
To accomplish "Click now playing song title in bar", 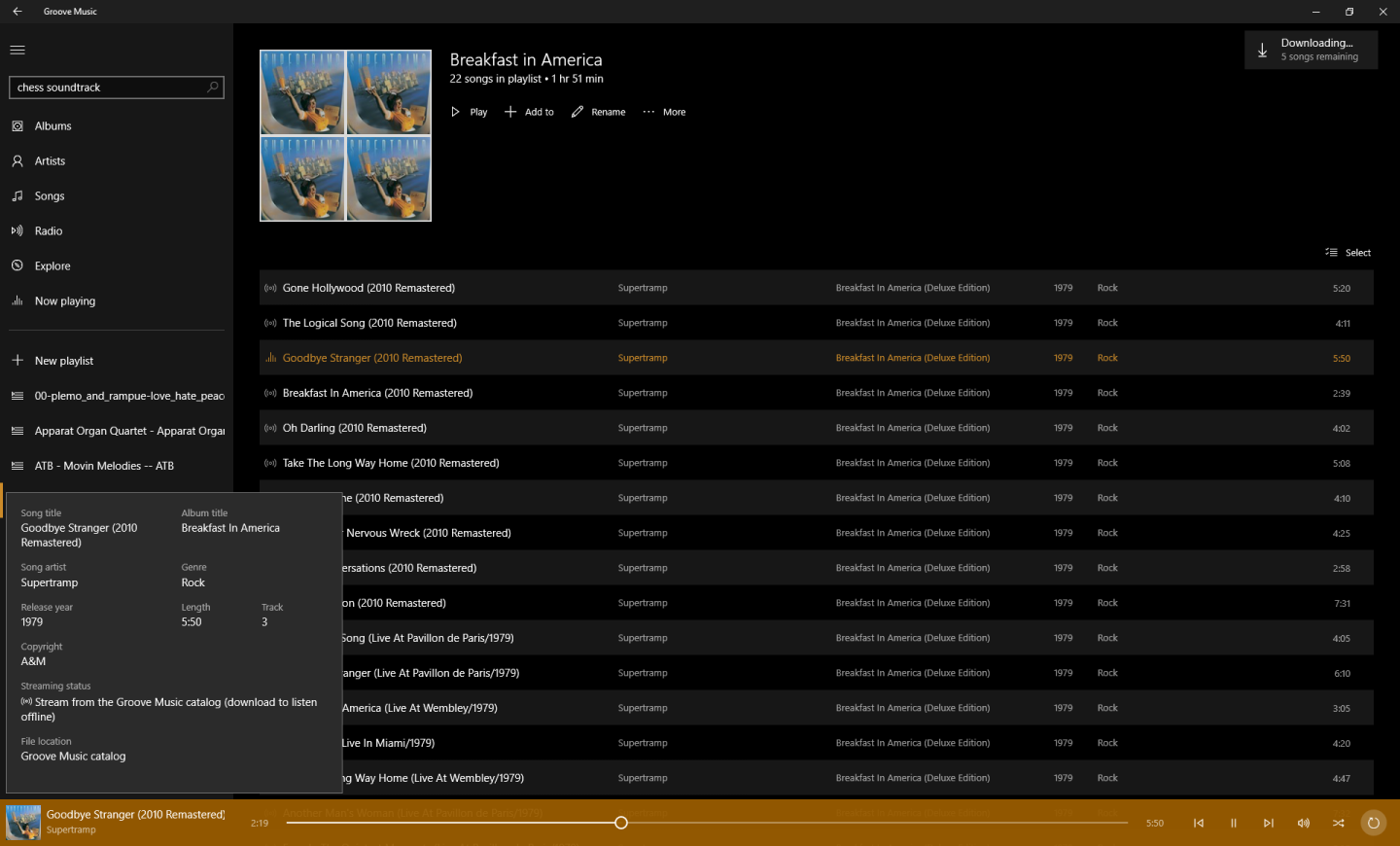I will pos(136,815).
